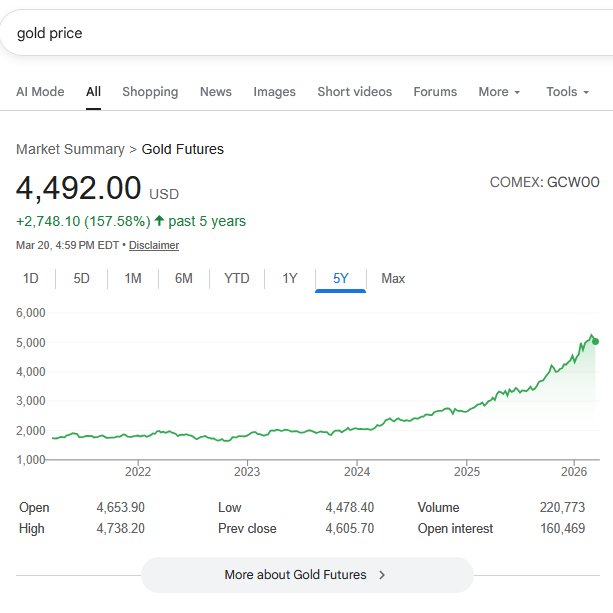Screen dimensions: 613x613
Task: Click the past 5 years label
Action: 207,221
